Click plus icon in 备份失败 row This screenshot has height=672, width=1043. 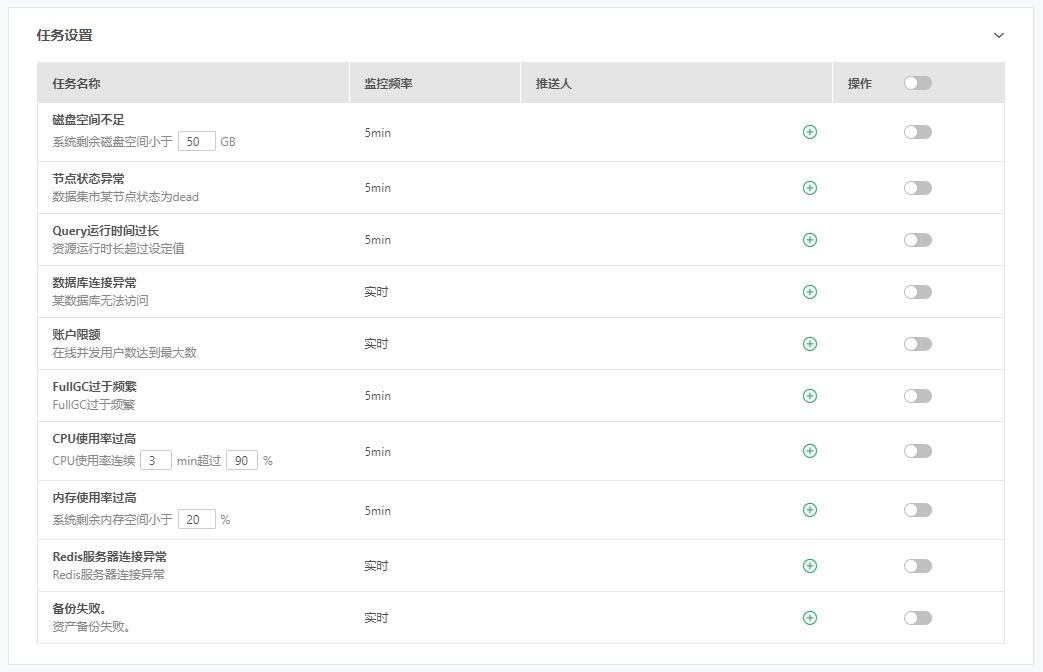pyautogui.click(x=810, y=618)
